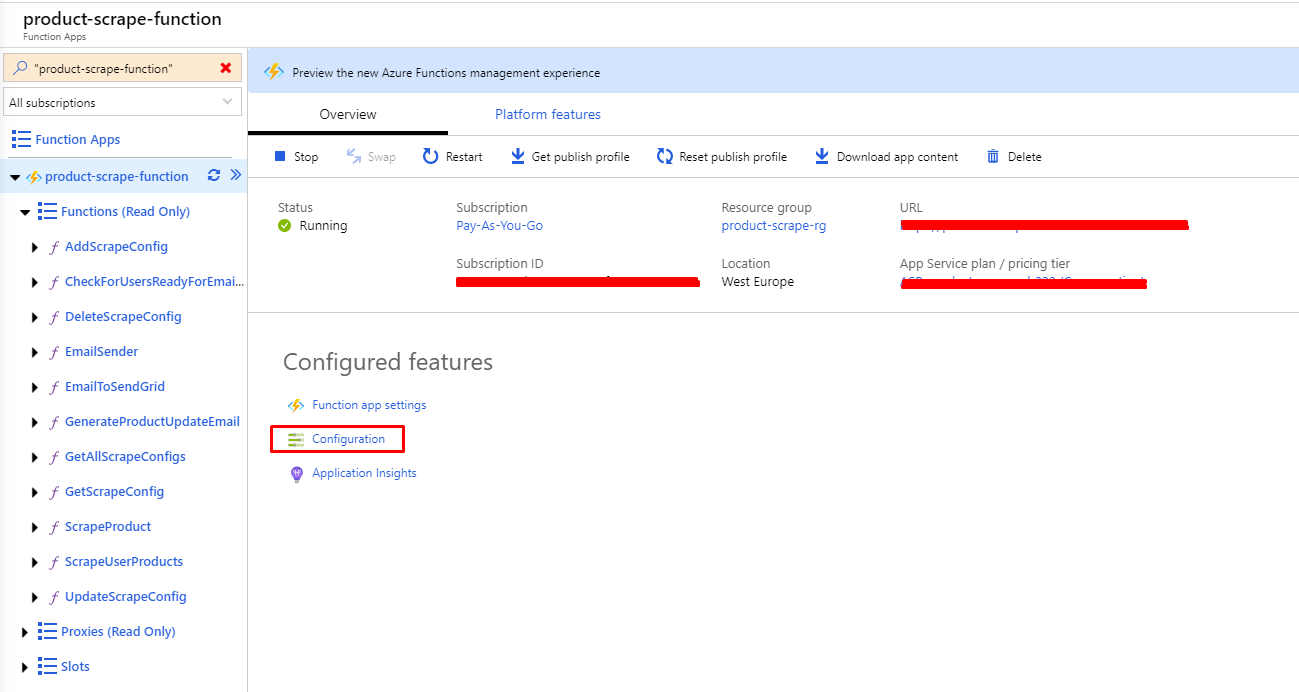Click Get publish profile
The height and width of the screenshot is (692, 1299).
[570, 157]
